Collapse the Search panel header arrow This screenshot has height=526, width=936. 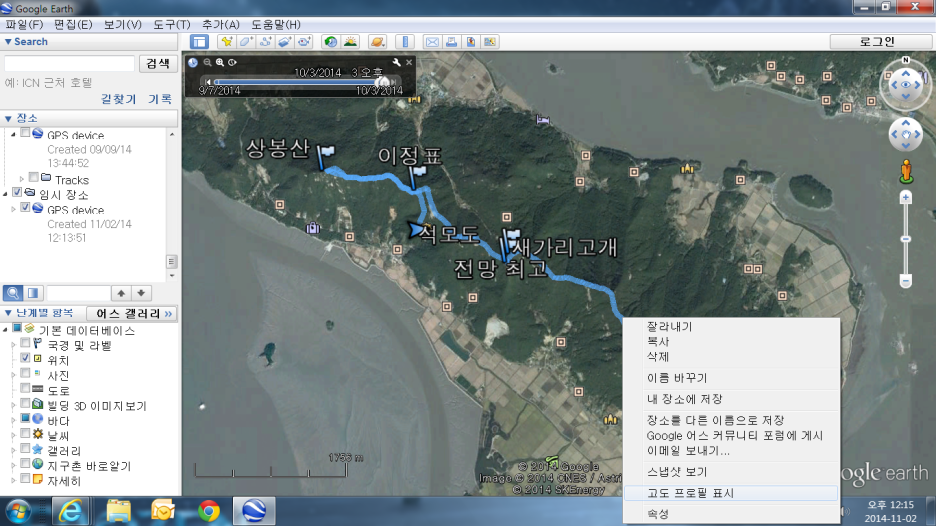[x=8, y=42]
